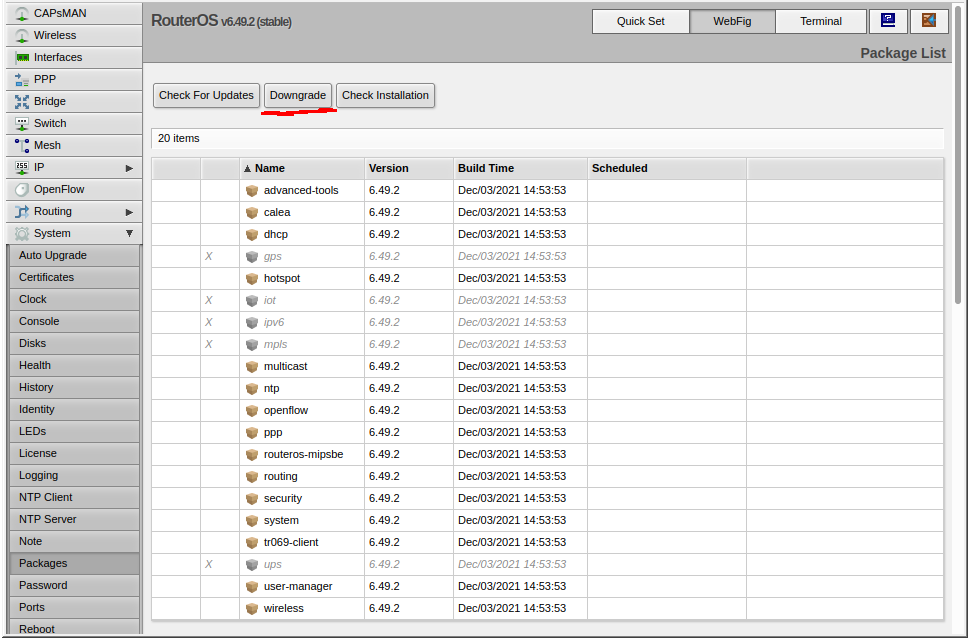Go to the Certificates menu item
The width and height of the screenshot is (968, 638).
(75, 277)
